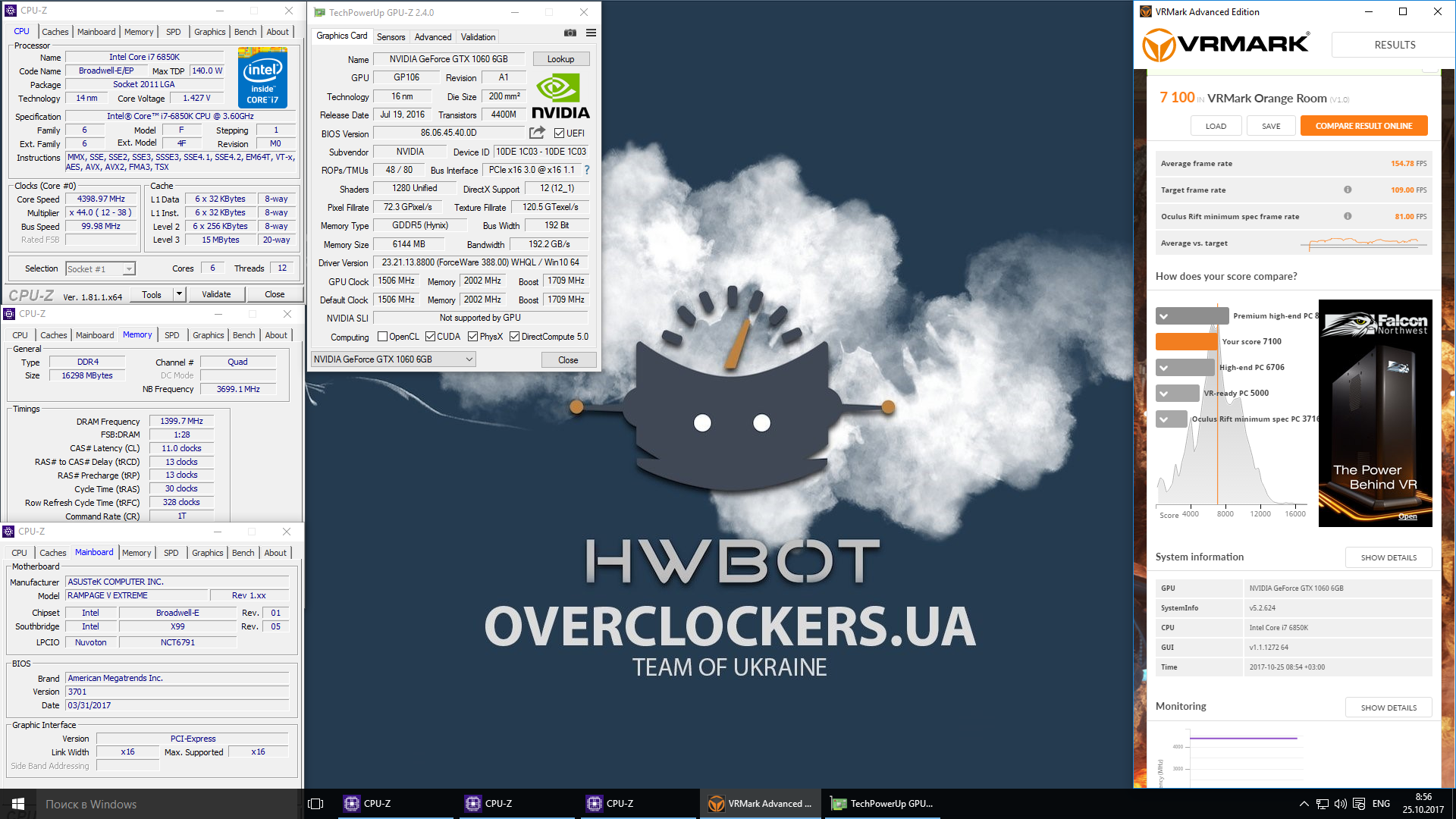Switch to TechPowerUp GPU-Z taskbar item
Viewport: 1456px width, 819px height.
tap(882, 804)
